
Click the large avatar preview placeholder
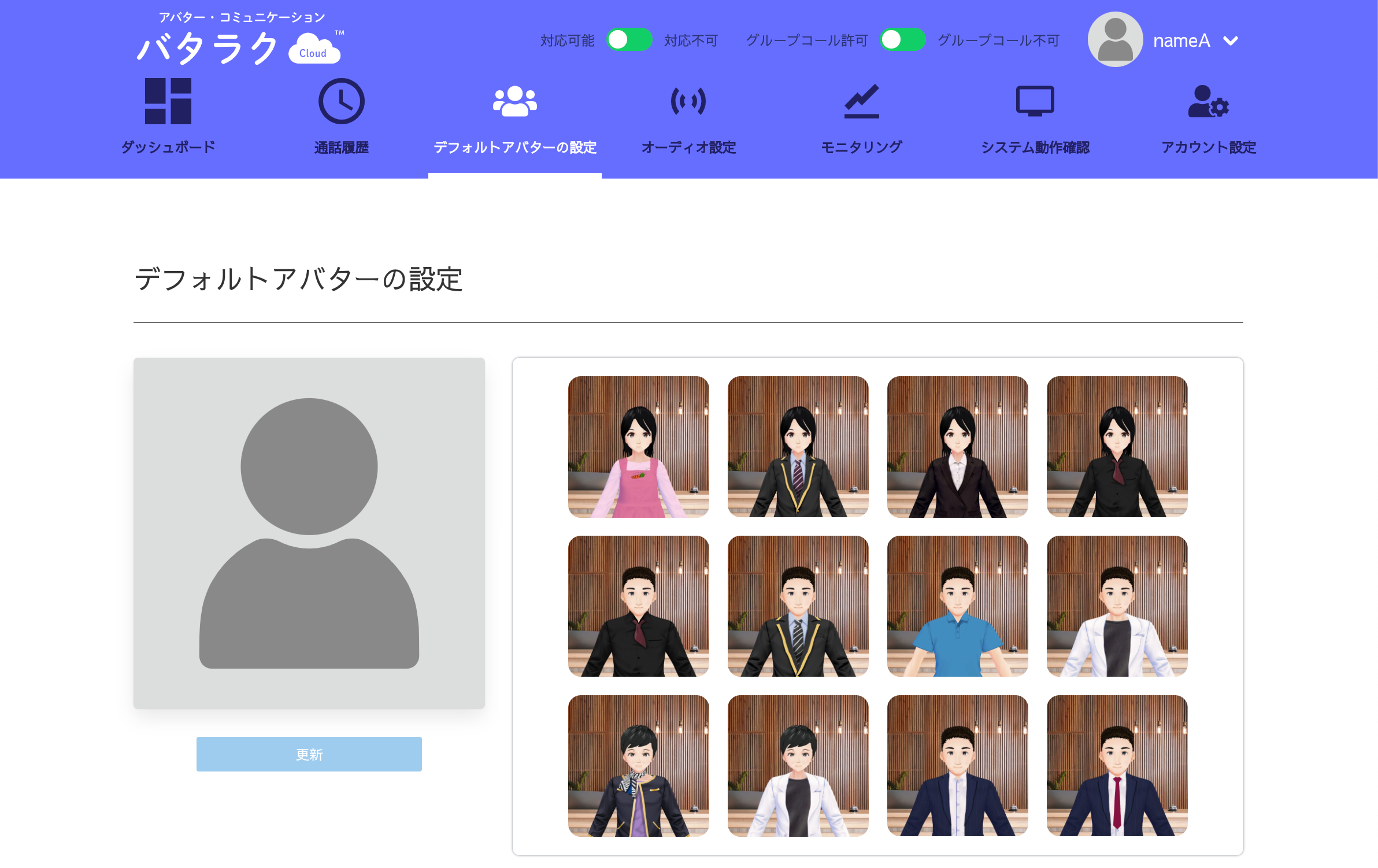tap(309, 533)
